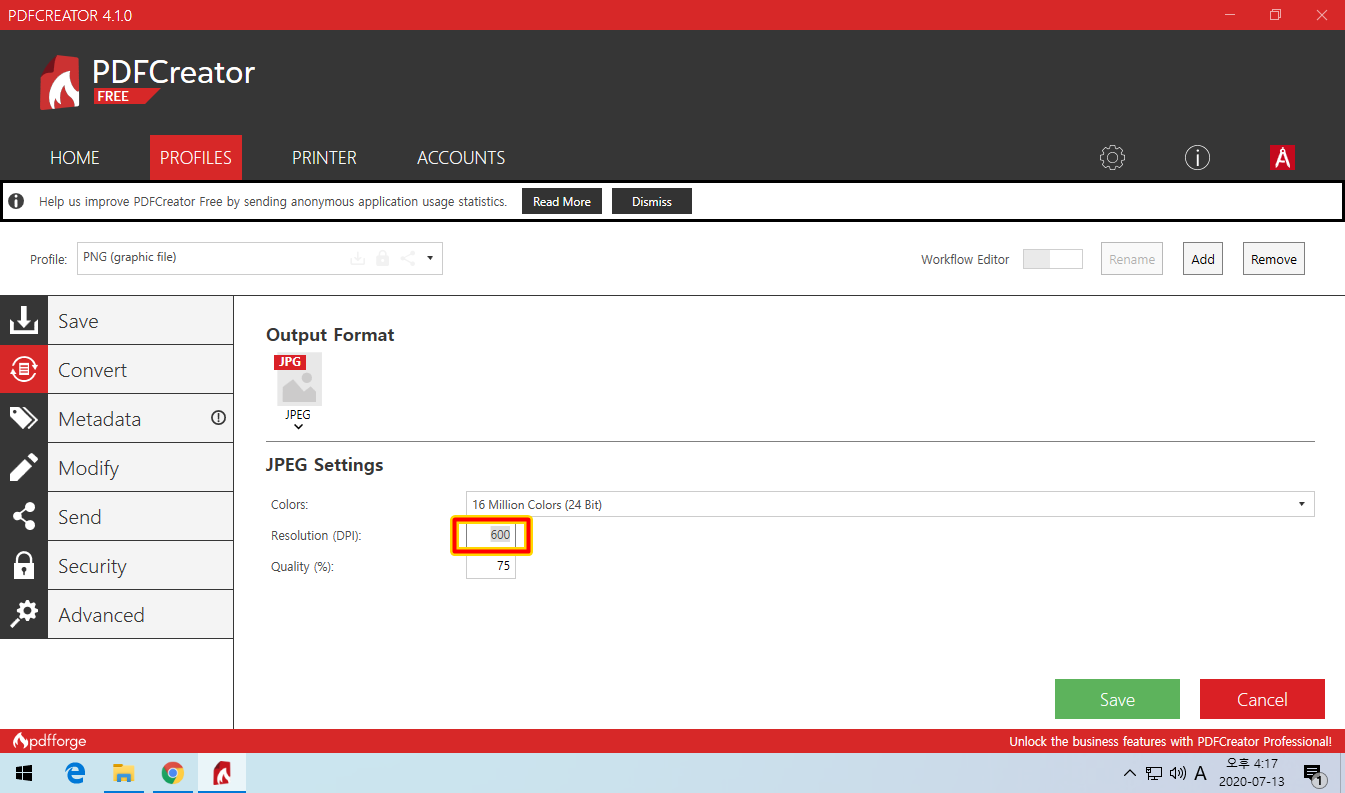
Task: Click the Rename profile button
Action: pos(1132,259)
